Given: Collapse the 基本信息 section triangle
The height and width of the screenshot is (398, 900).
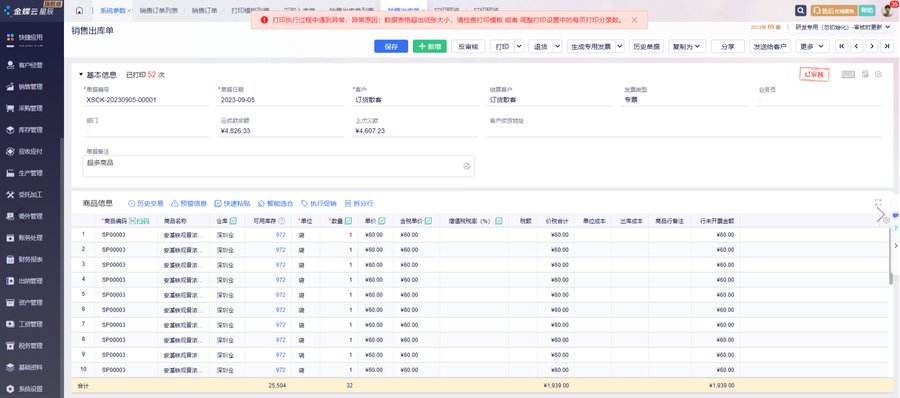Looking at the screenshot, I should [81, 75].
